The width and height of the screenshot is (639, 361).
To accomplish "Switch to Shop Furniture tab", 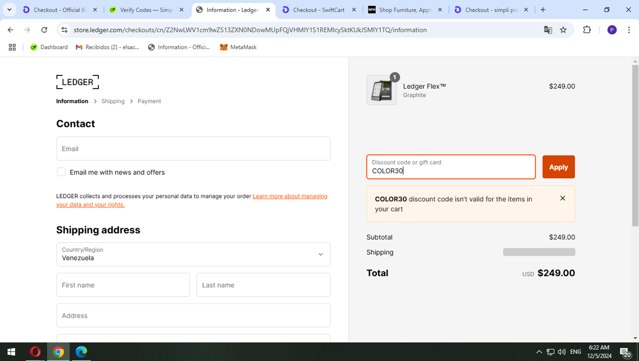I will coord(405,10).
